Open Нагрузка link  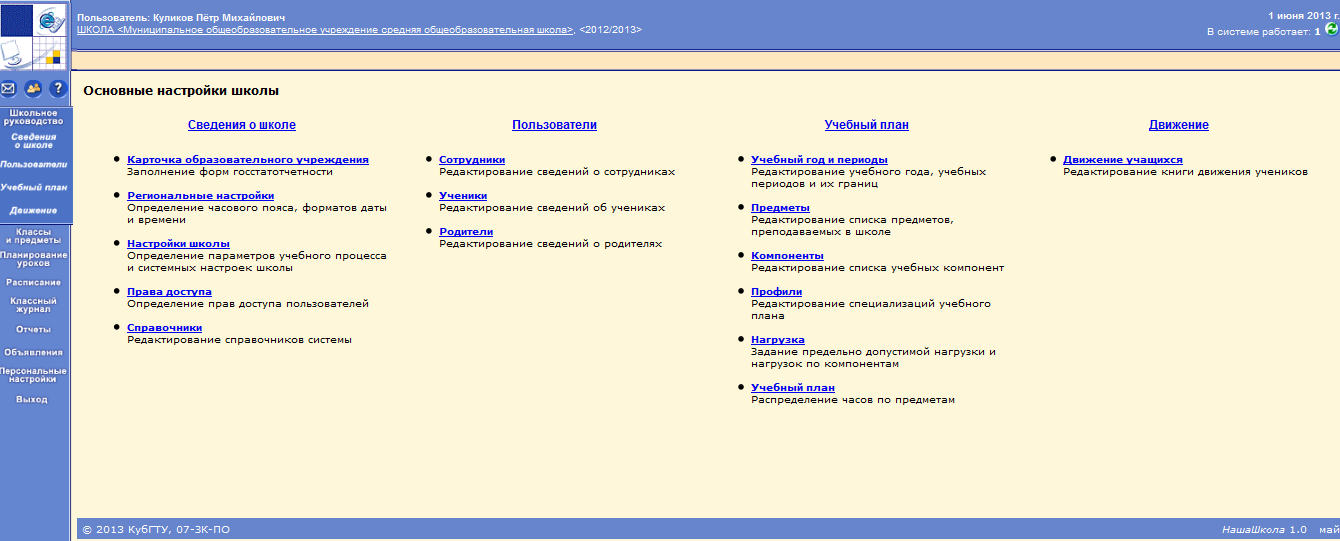(778, 339)
